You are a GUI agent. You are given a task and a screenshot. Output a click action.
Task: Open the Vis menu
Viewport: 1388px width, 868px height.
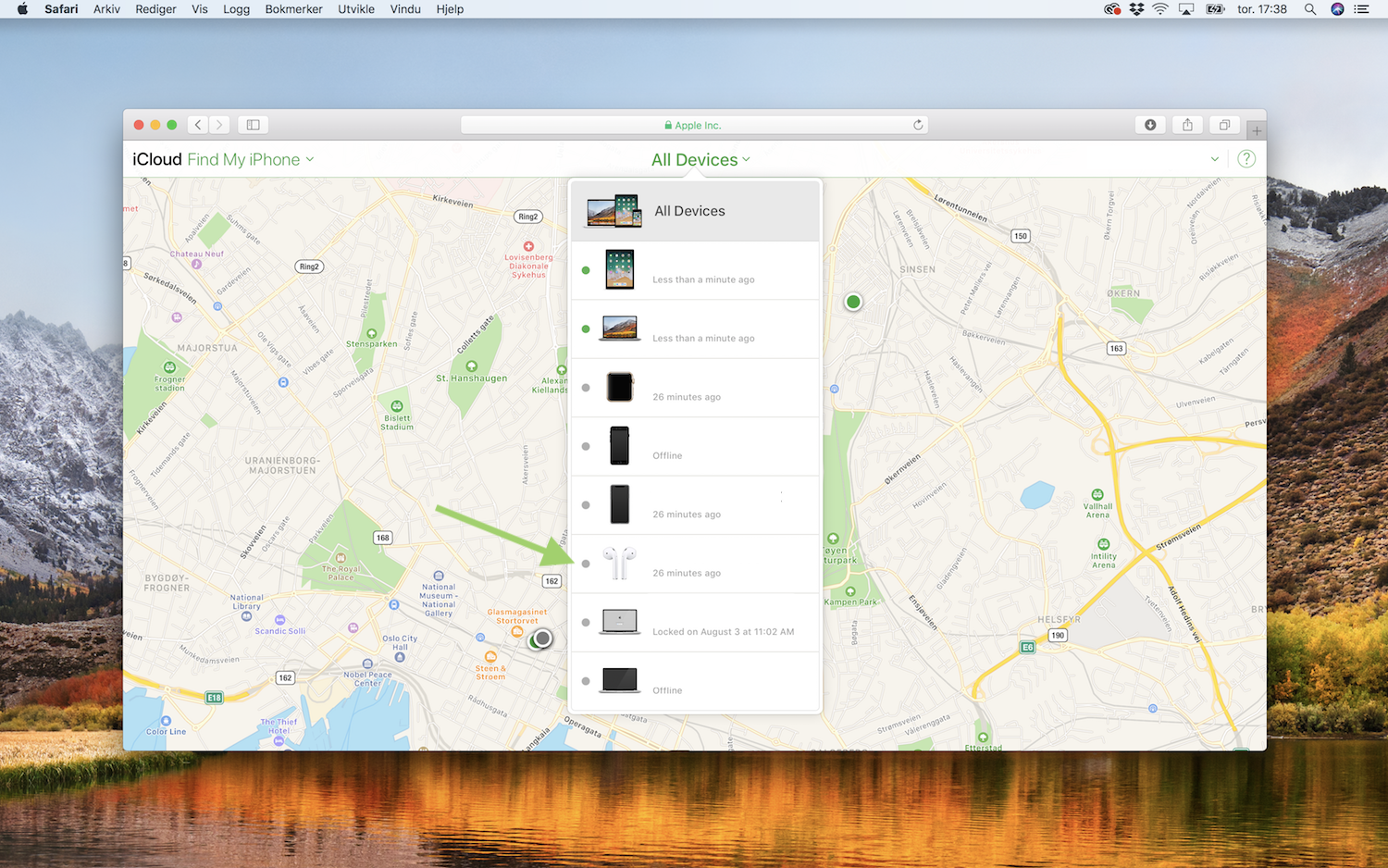pyautogui.click(x=200, y=9)
